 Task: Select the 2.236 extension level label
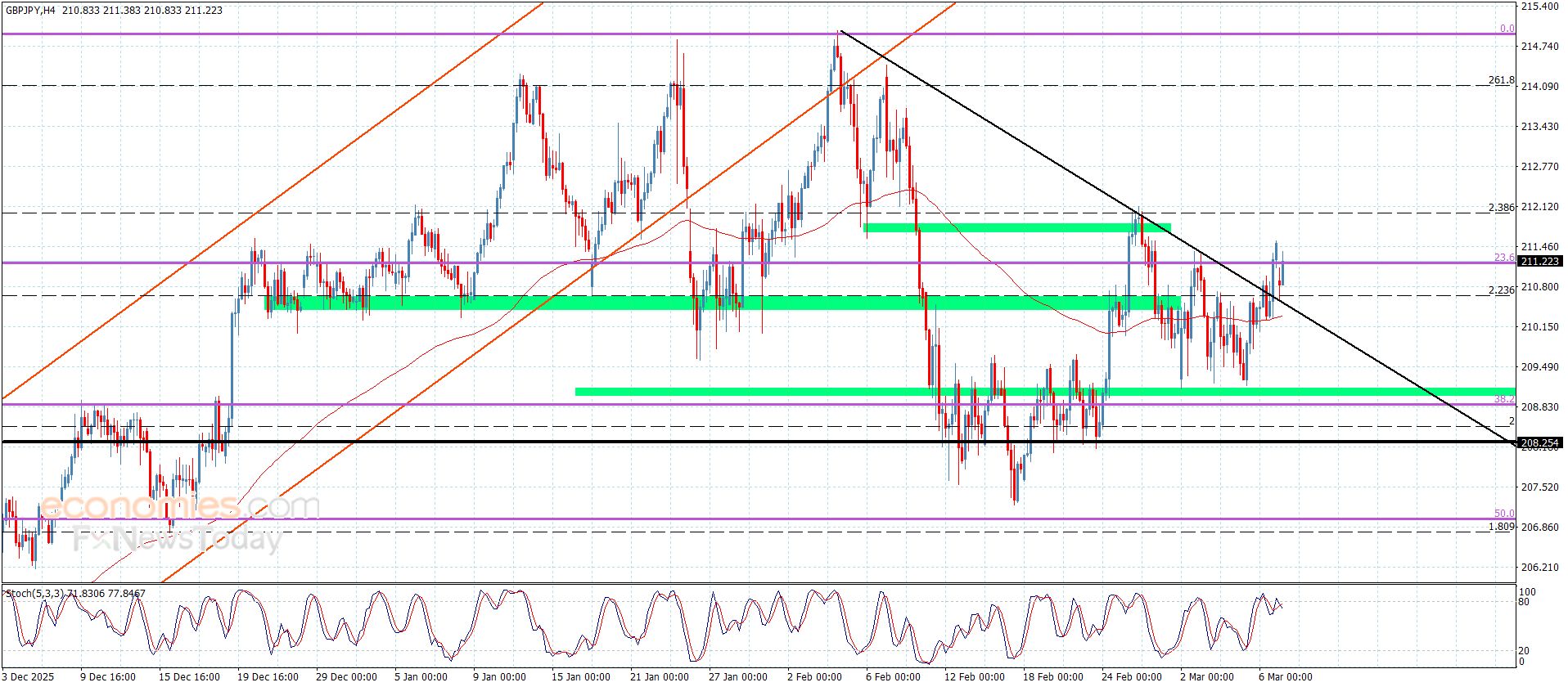point(1501,290)
